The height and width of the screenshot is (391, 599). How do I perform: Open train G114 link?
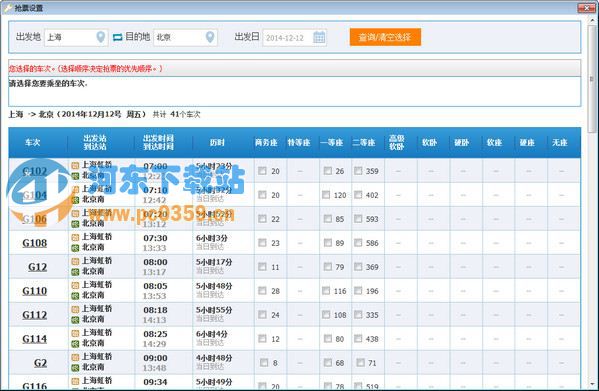[35, 339]
